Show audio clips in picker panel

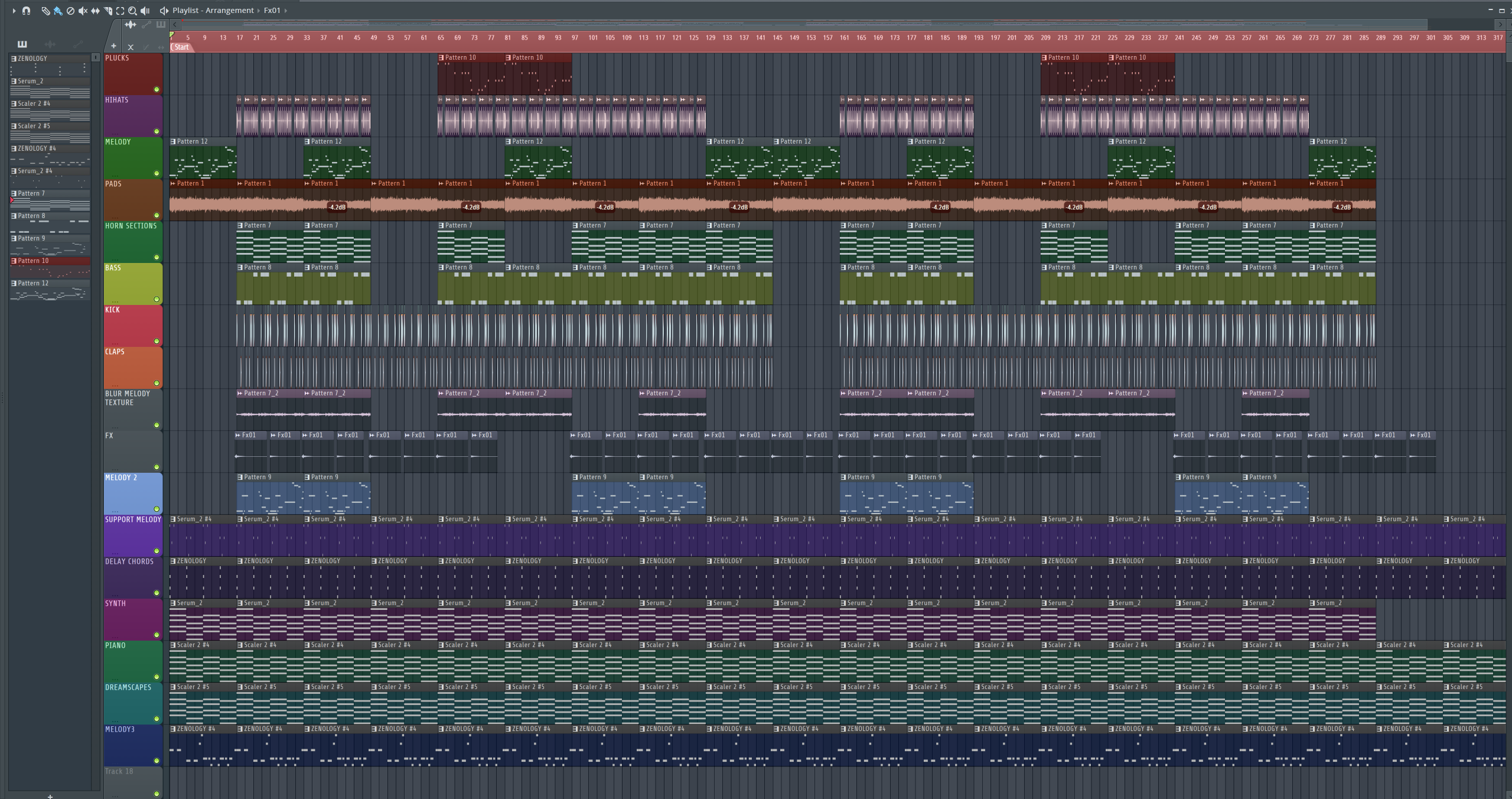pyautogui.click(x=50, y=44)
